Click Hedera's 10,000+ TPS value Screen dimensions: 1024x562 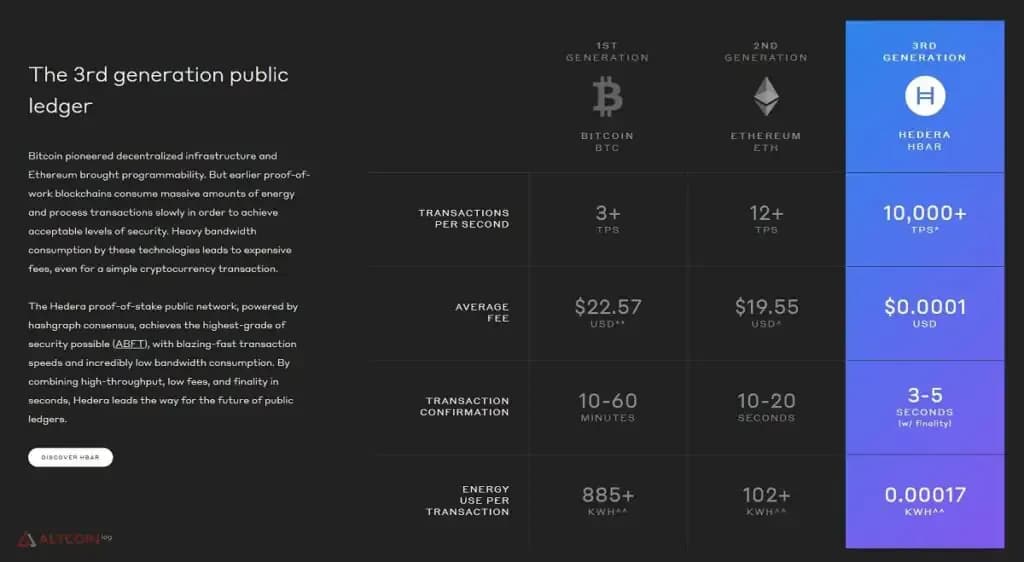[925, 219]
